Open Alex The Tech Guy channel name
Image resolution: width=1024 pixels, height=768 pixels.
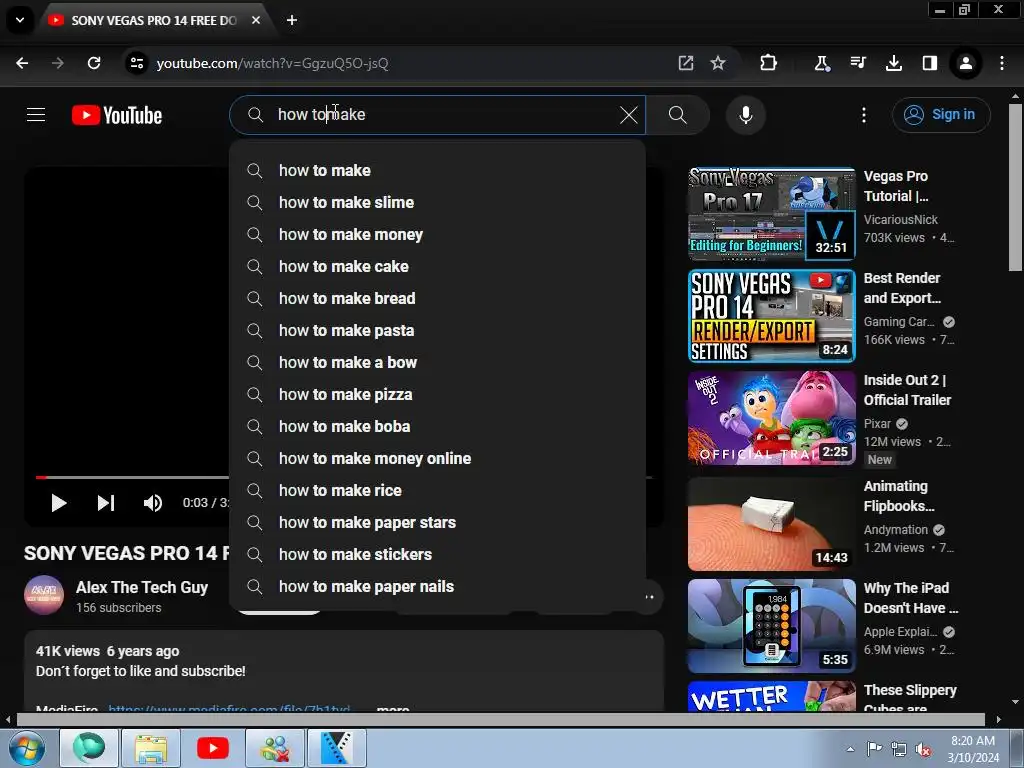tap(142, 587)
